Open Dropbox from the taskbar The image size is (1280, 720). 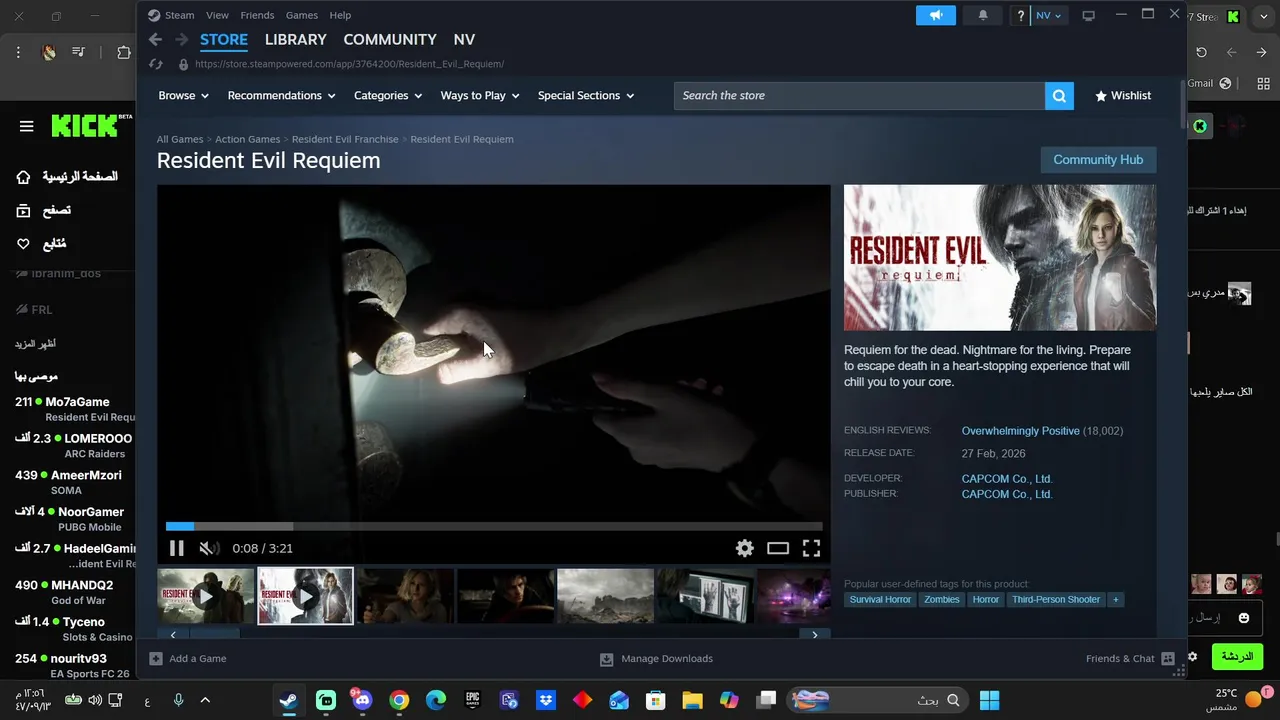(546, 700)
